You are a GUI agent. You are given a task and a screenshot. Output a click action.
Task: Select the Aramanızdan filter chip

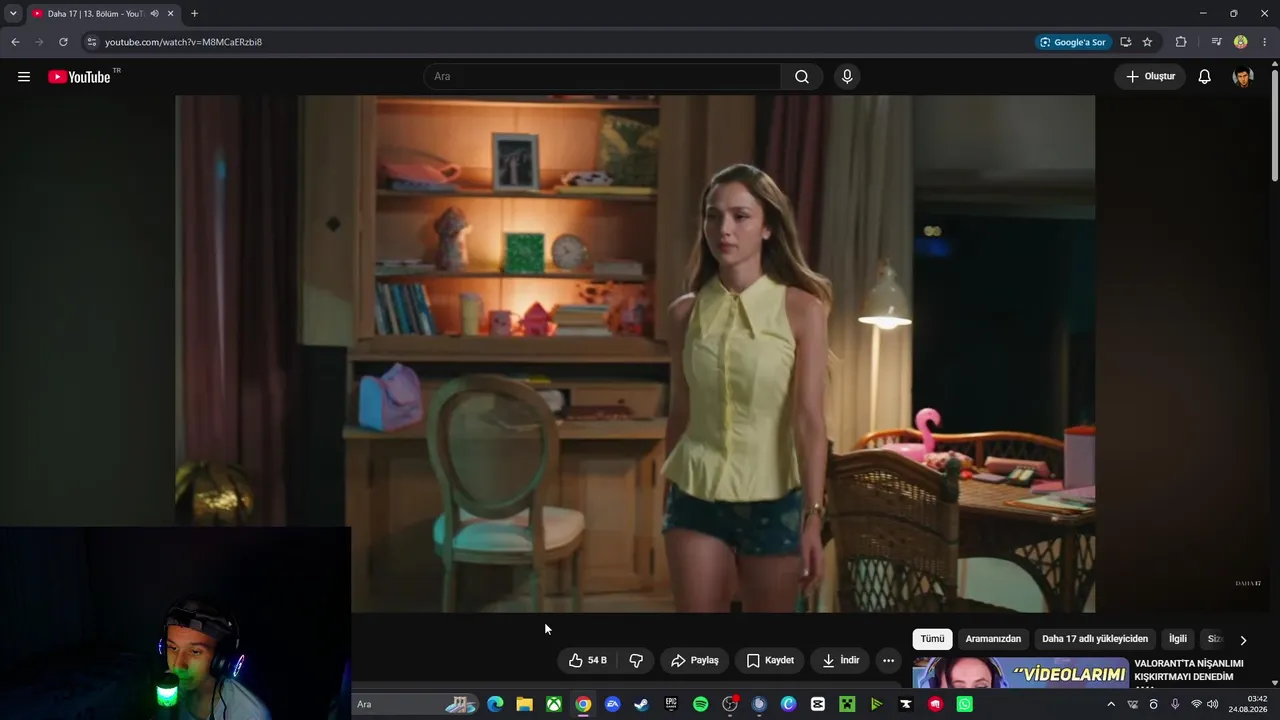coord(993,639)
